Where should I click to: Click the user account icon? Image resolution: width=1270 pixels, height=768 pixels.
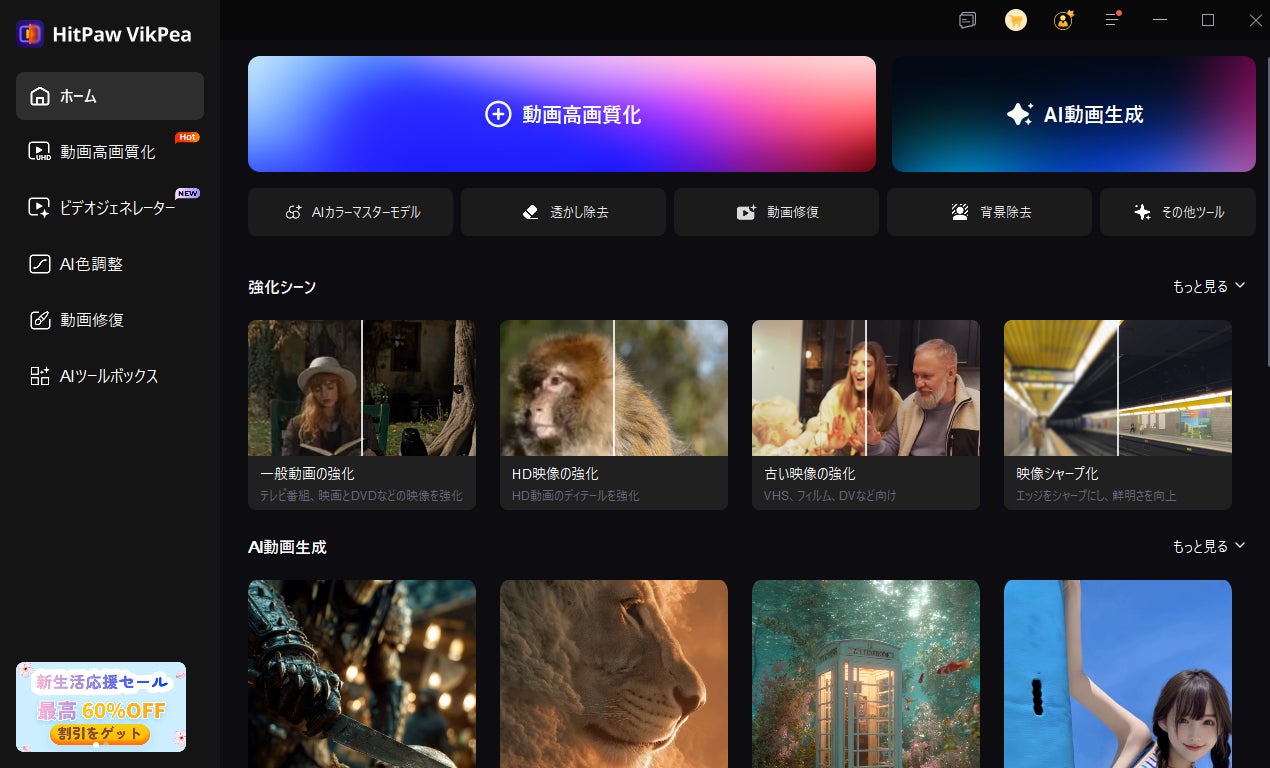coord(1064,20)
